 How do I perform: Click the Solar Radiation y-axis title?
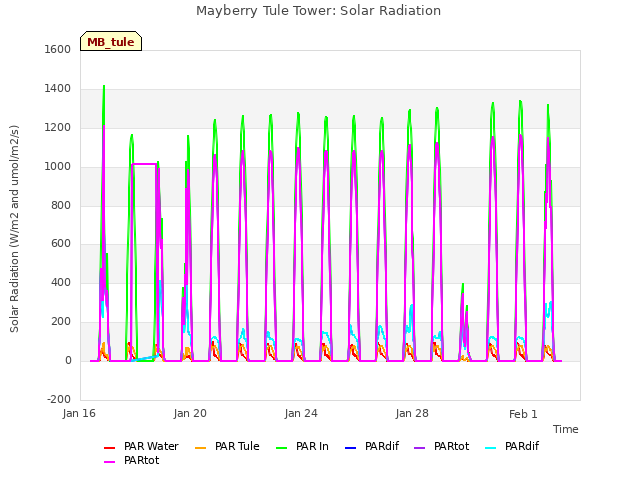(14, 229)
